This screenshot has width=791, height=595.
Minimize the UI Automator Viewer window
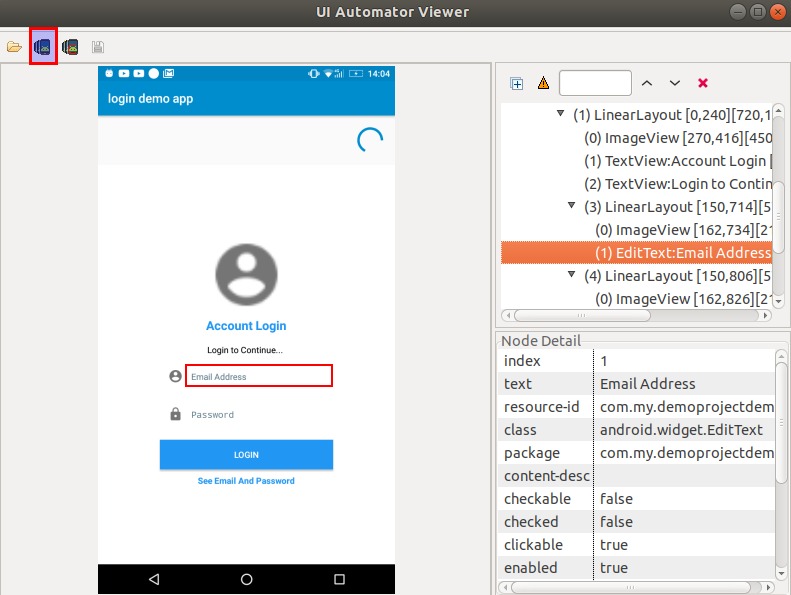pyautogui.click(x=738, y=12)
